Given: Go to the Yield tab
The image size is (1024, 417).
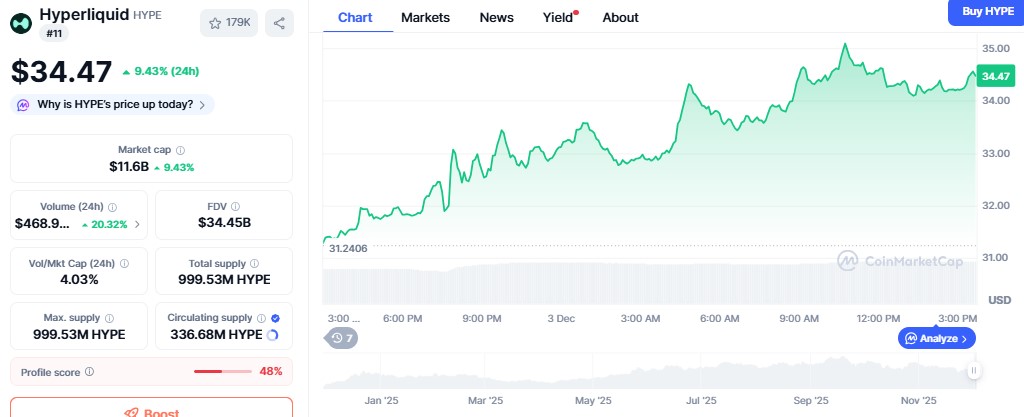Looking at the screenshot, I should tap(558, 17).
